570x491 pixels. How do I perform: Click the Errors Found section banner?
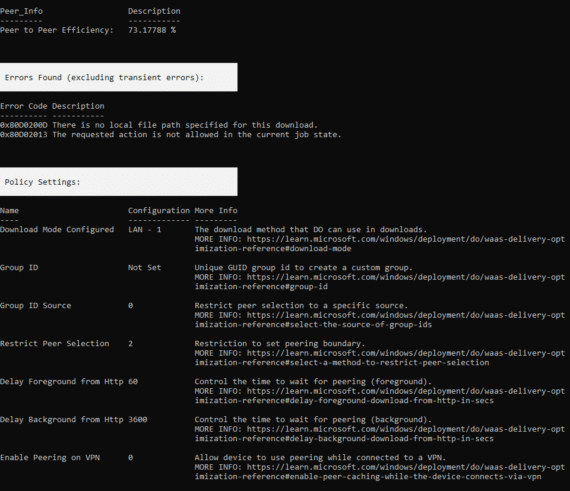[119, 77]
